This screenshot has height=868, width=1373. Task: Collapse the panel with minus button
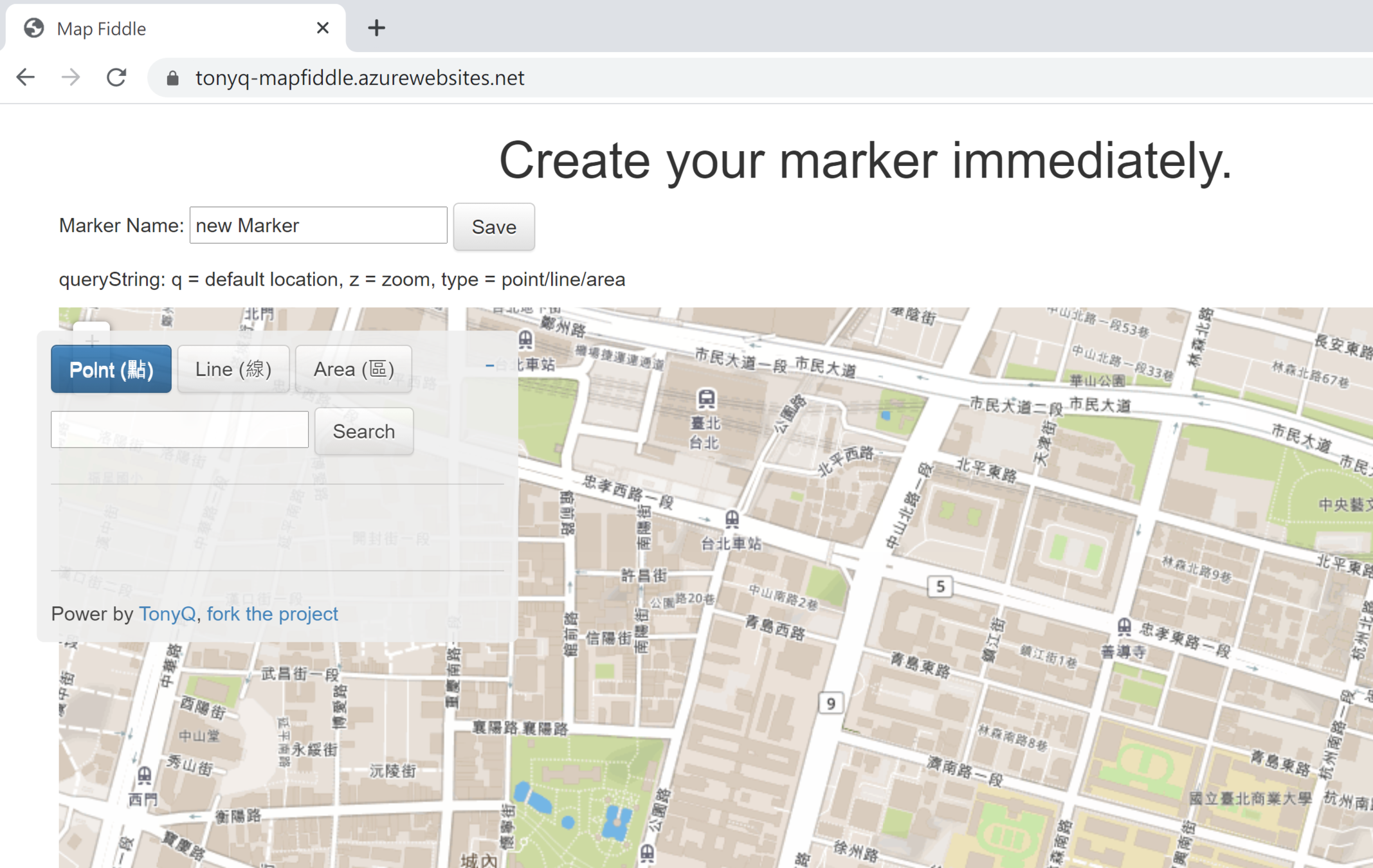[489, 365]
